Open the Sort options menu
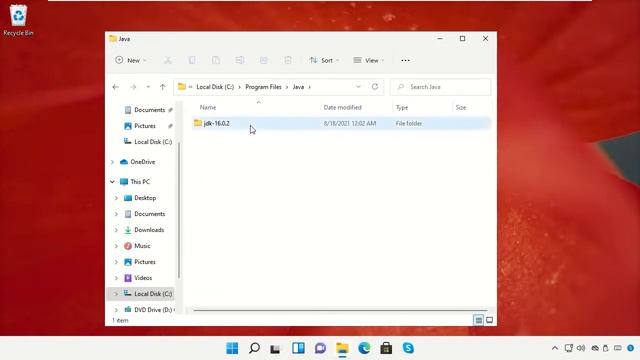640x360 pixels. pos(324,60)
